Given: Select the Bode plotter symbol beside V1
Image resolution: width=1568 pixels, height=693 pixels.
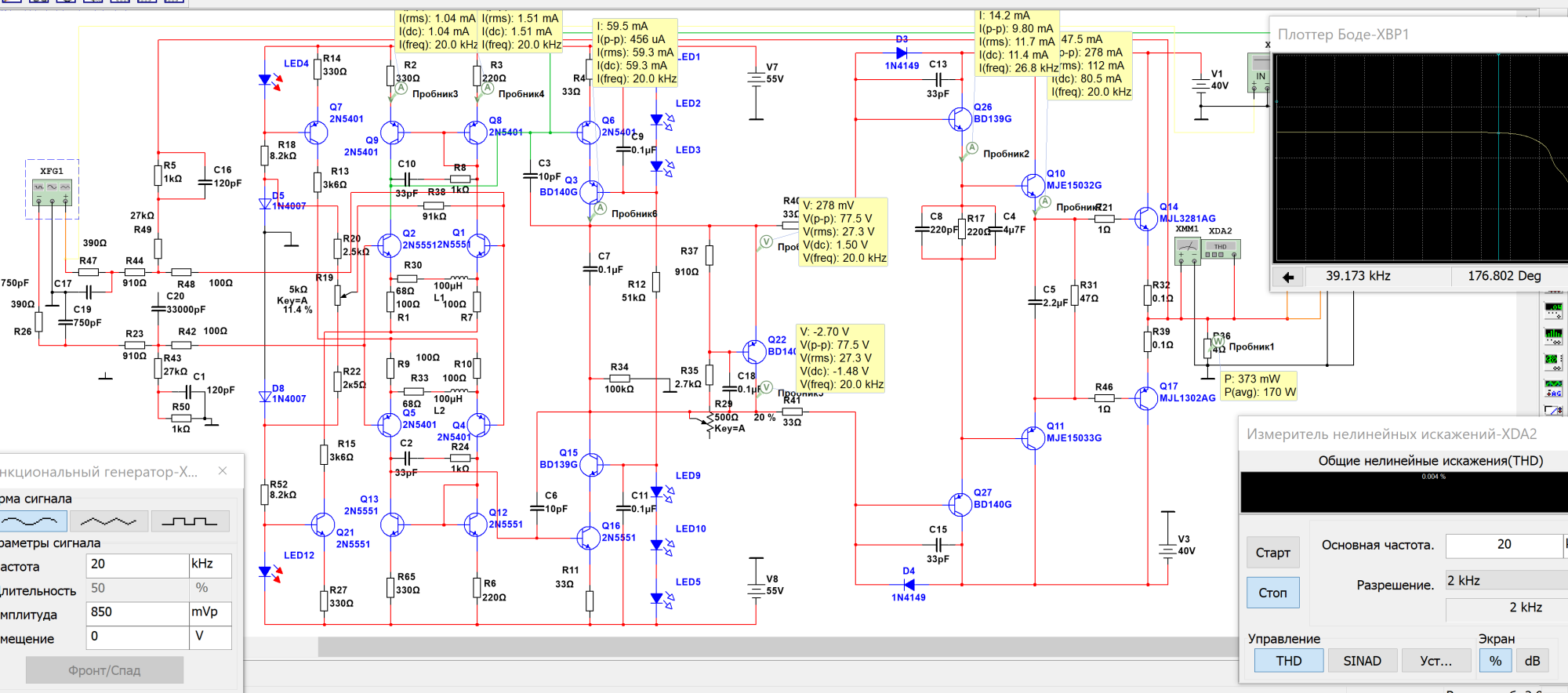Looking at the screenshot, I should tap(1258, 73).
